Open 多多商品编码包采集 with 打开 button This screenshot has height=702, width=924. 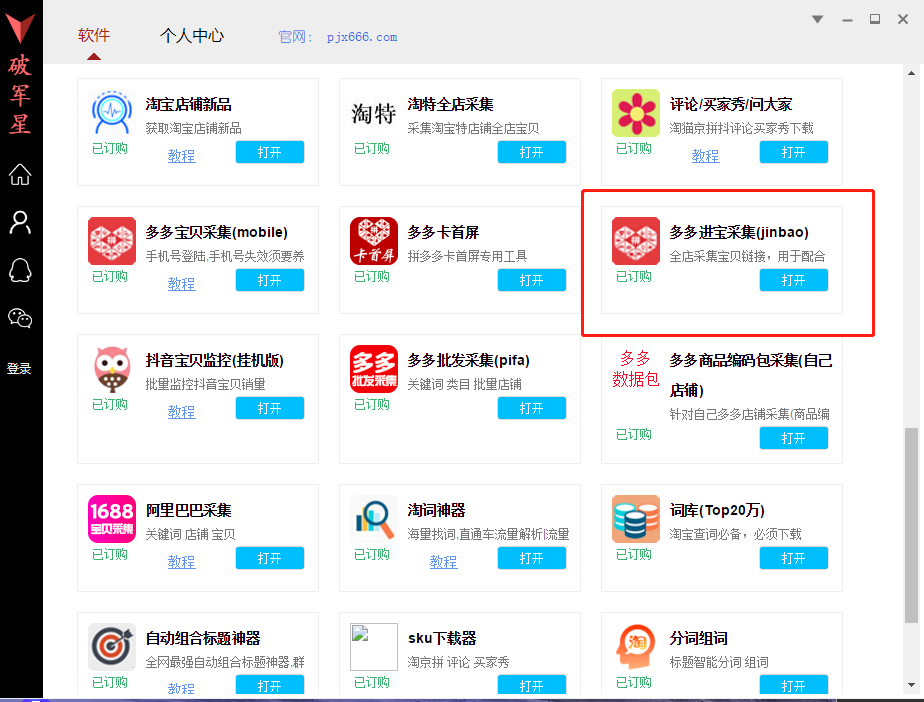[x=794, y=438]
